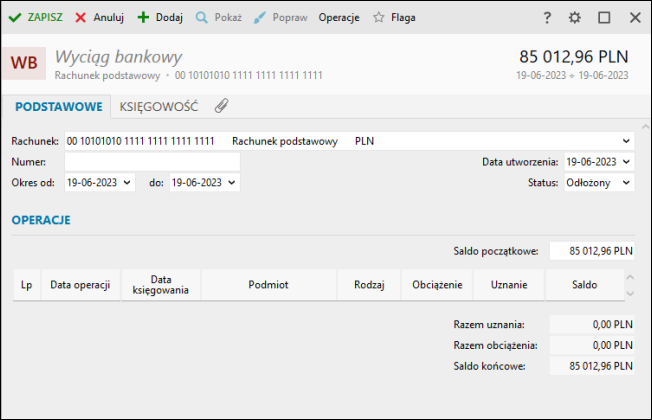Click the Podmiot column header

click(x=268, y=285)
